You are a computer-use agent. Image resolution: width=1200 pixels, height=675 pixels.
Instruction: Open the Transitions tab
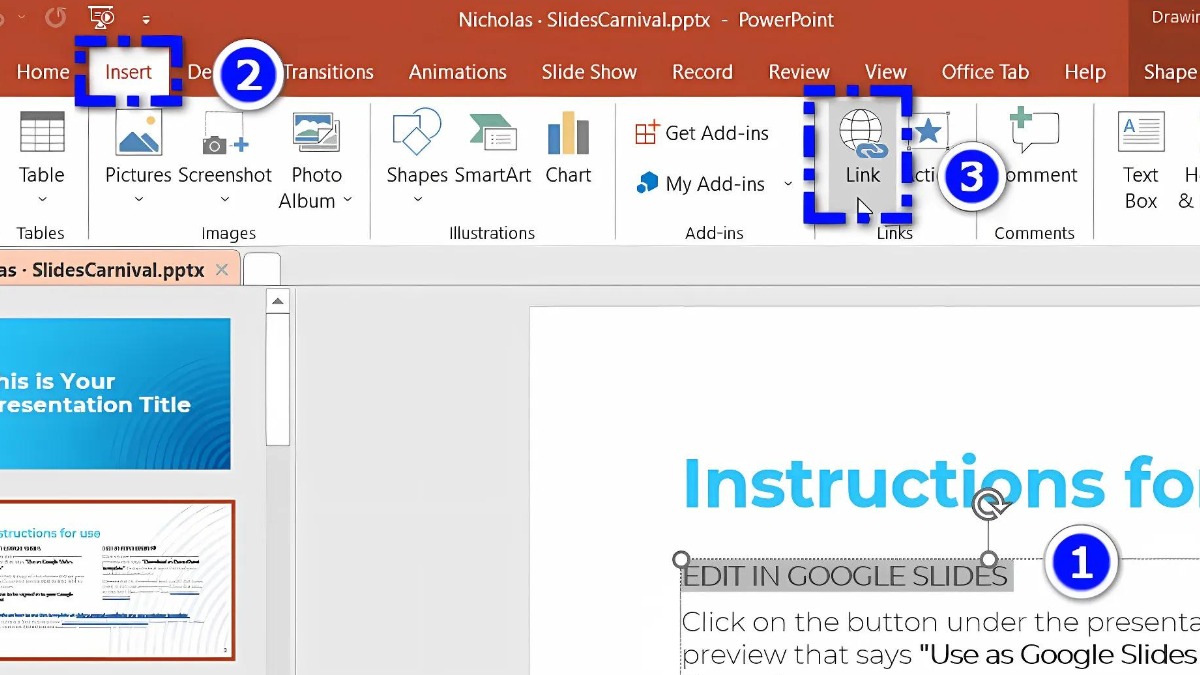tap(329, 72)
